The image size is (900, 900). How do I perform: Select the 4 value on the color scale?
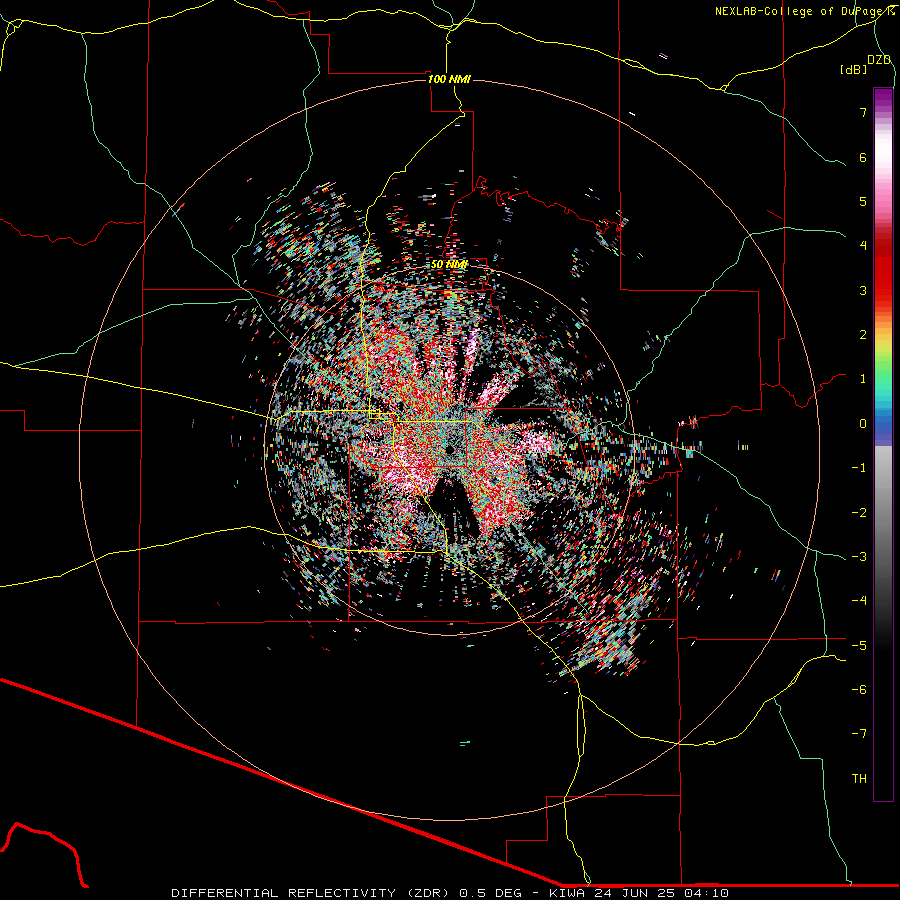[863, 245]
